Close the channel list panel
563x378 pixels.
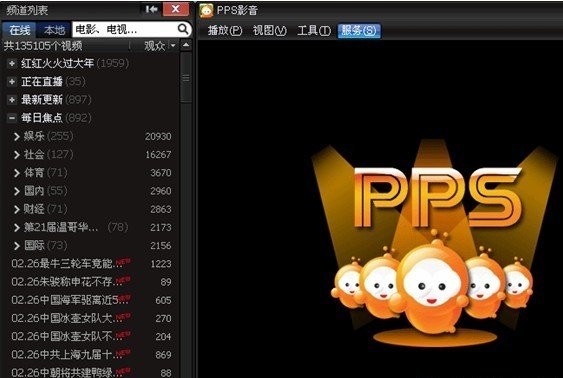click(x=176, y=9)
